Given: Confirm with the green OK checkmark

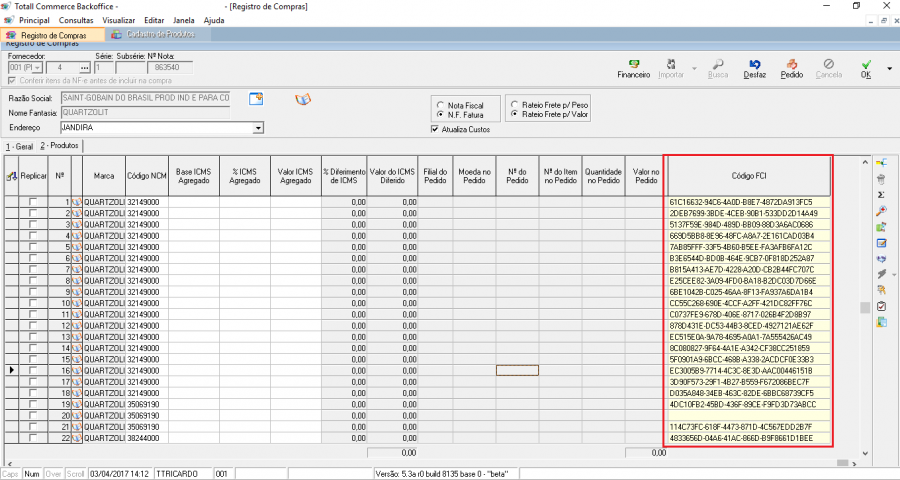Looking at the screenshot, I should (x=866, y=66).
